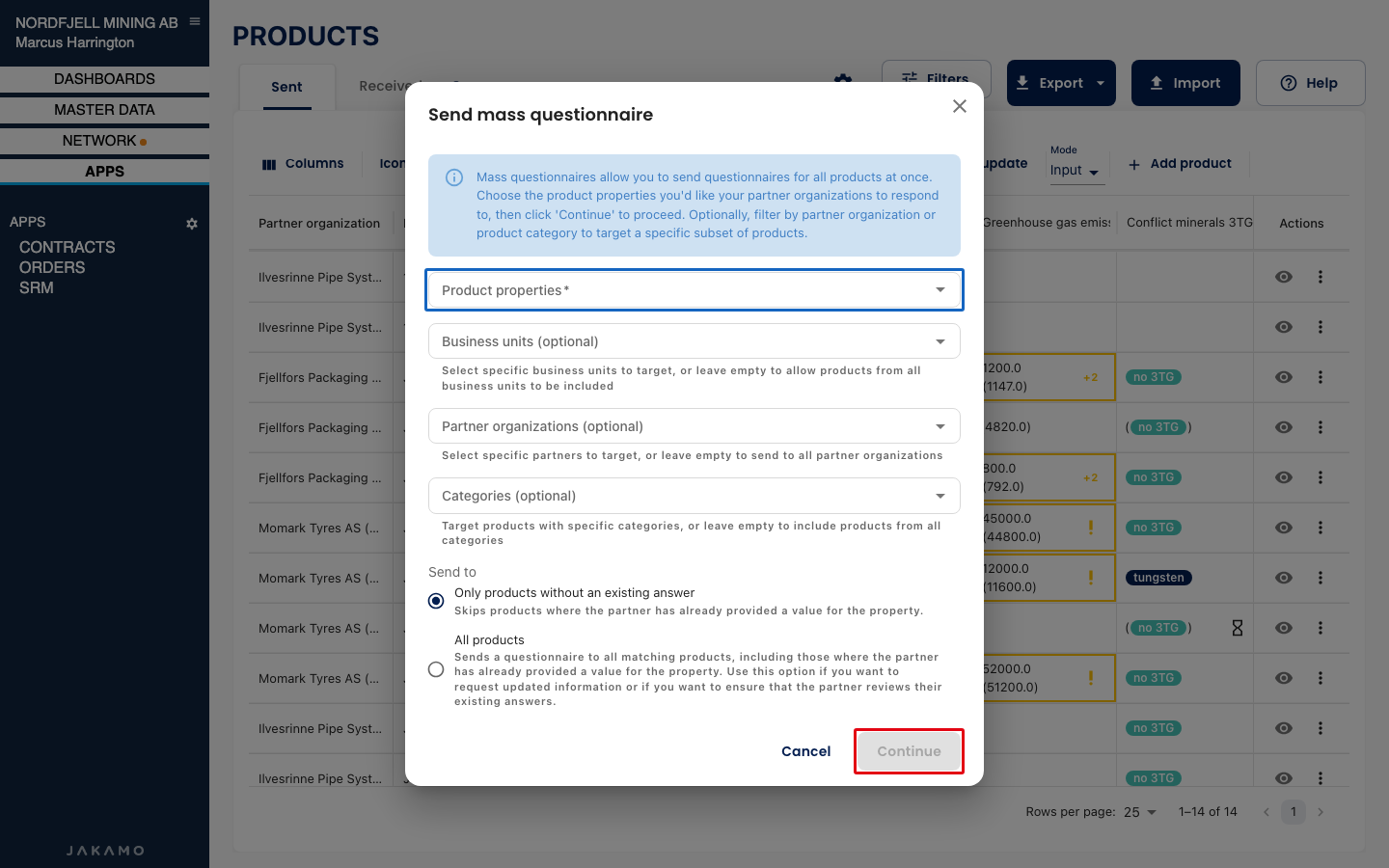1389x868 pixels.
Task: Select Only products without an existing answer
Action: pos(436,601)
